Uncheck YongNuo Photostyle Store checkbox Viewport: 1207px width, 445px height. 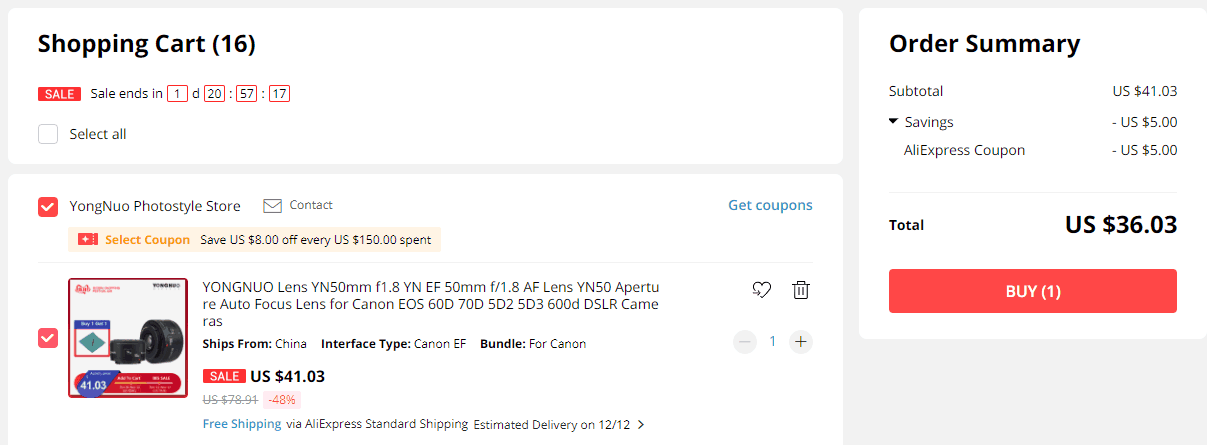[48, 207]
